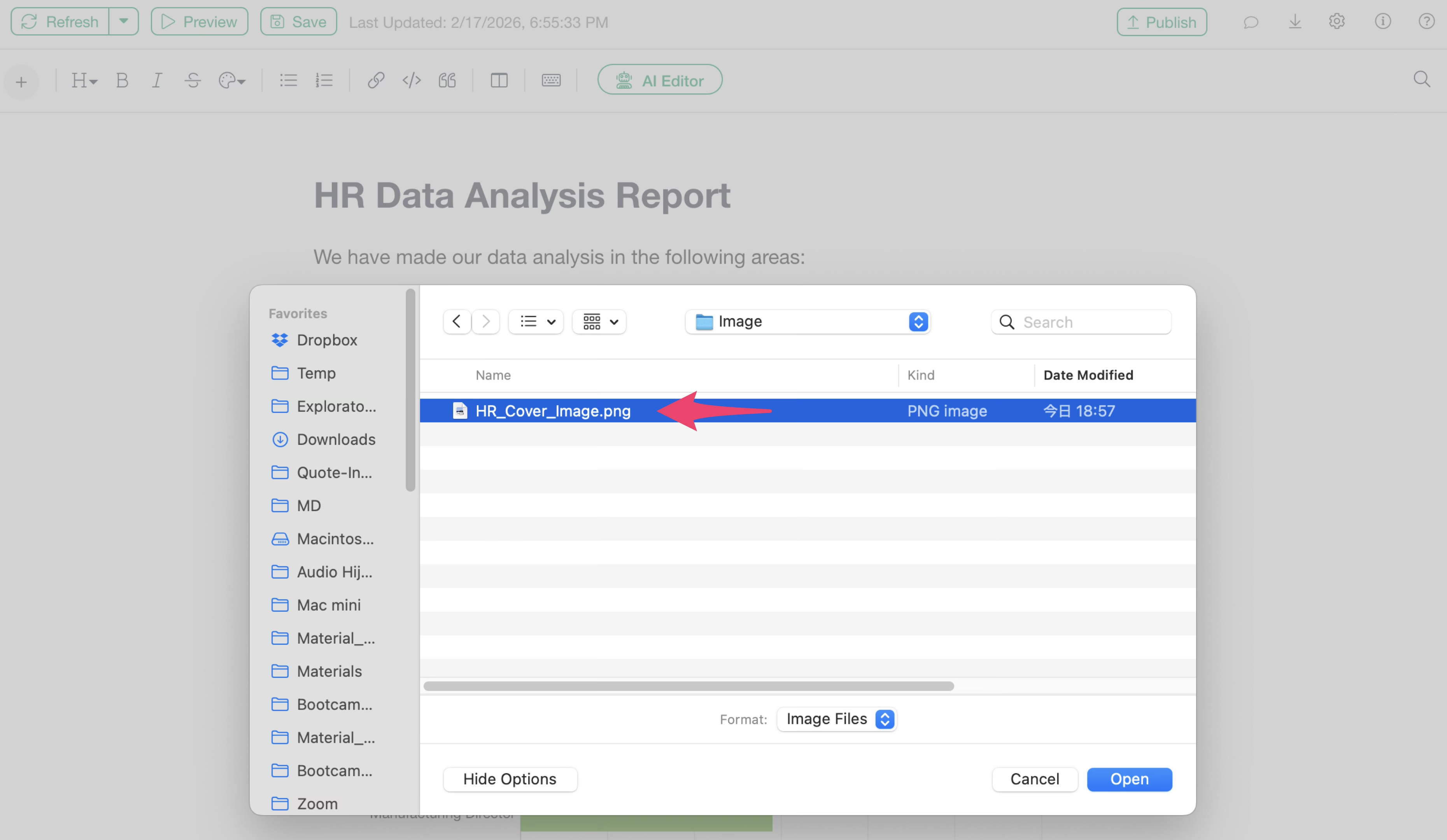Click the code block icon
This screenshot has height=840, width=1447.
411,80
